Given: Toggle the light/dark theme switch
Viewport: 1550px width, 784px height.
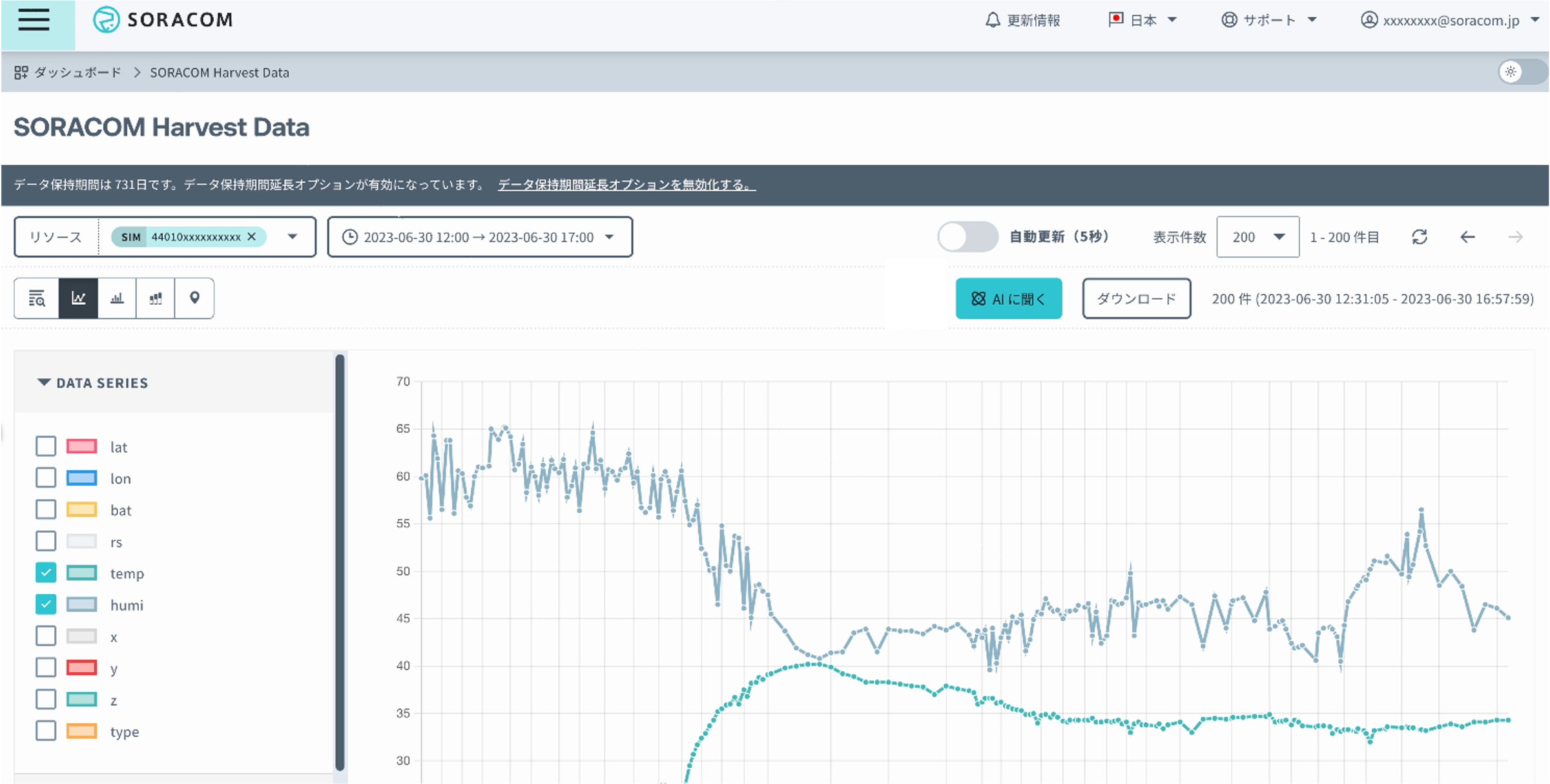Looking at the screenshot, I should click(x=1522, y=72).
